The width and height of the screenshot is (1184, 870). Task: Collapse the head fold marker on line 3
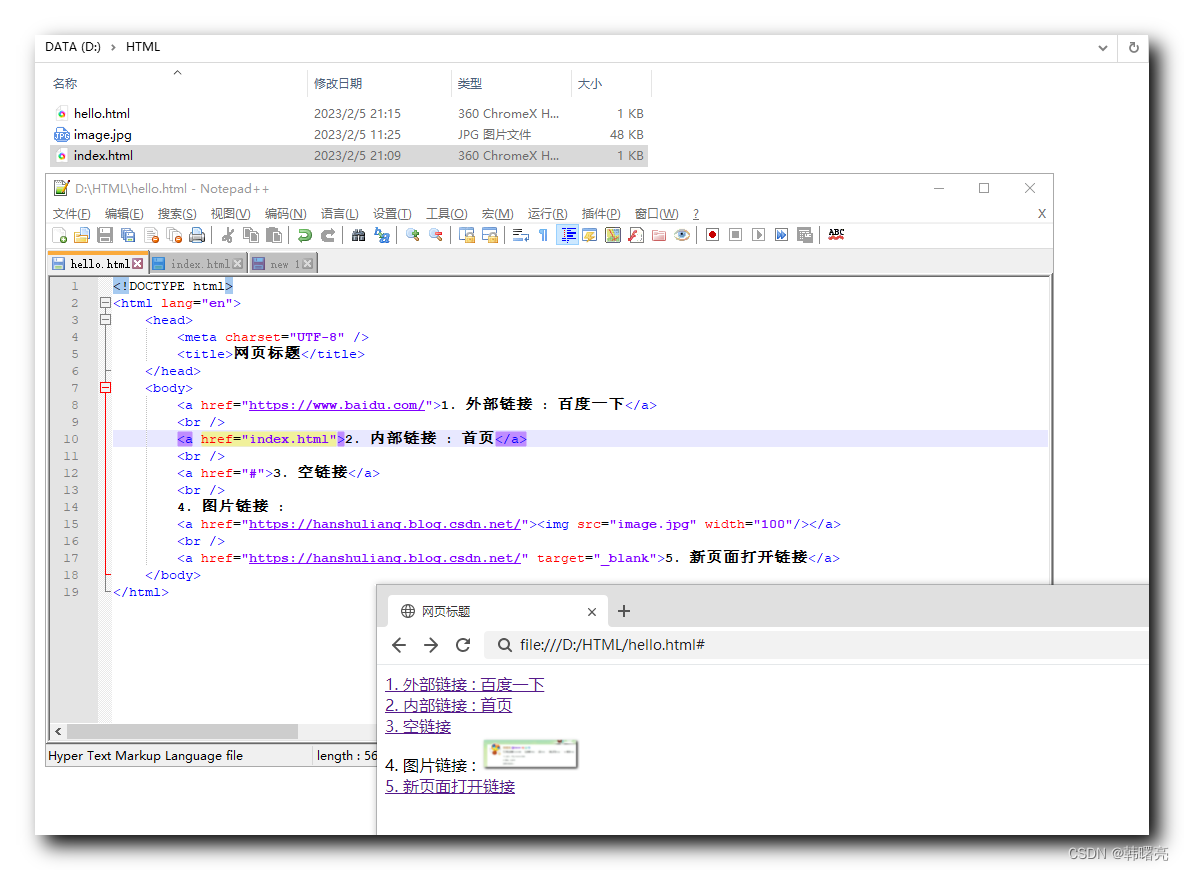[x=106, y=320]
